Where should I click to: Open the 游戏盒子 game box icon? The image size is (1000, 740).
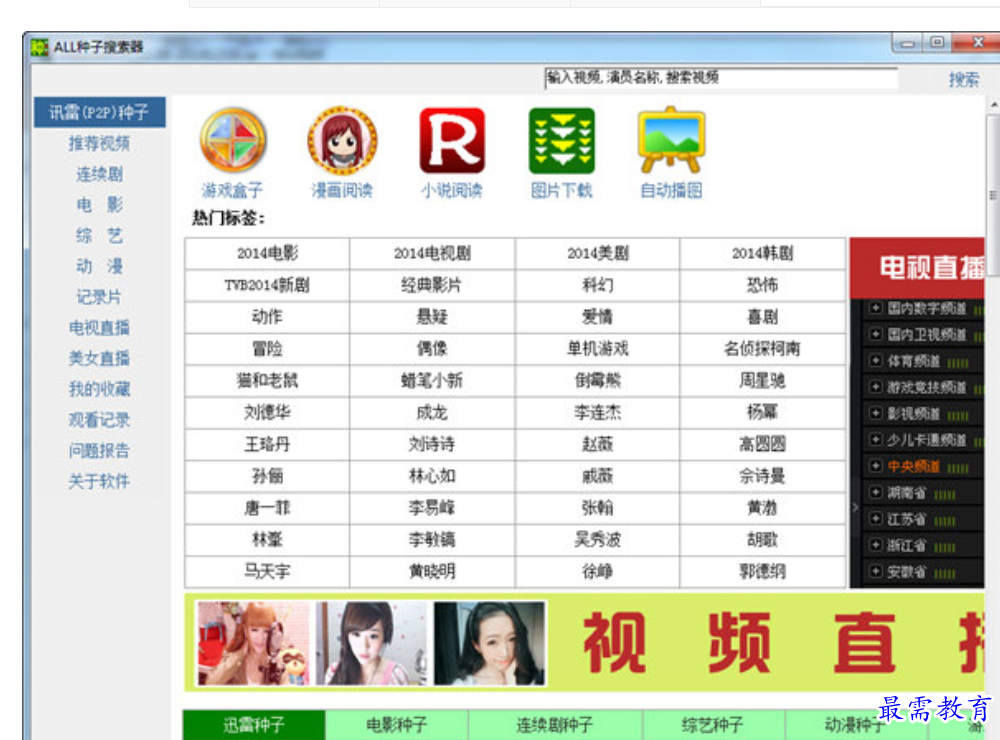232,140
